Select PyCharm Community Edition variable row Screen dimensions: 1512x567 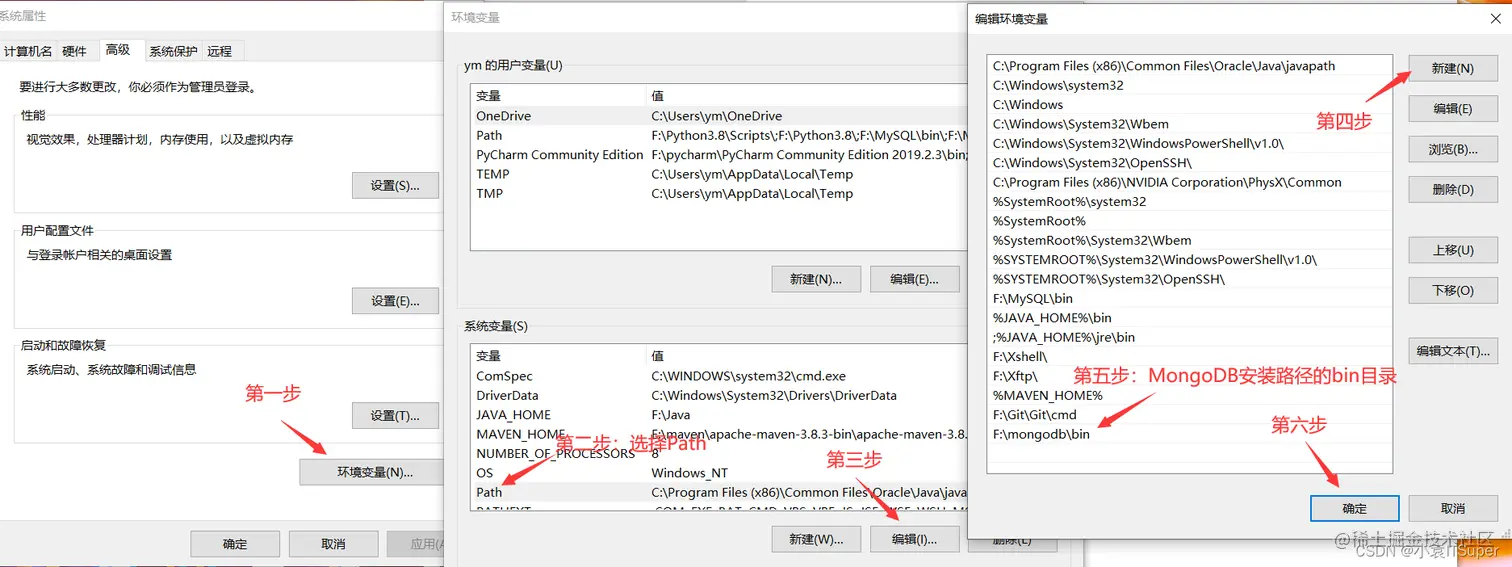pyautogui.click(x=719, y=155)
